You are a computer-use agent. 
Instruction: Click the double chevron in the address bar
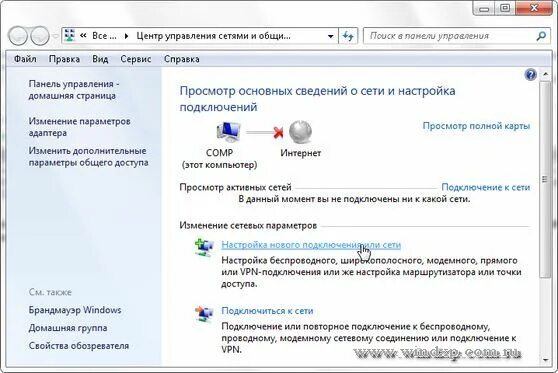(83, 36)
